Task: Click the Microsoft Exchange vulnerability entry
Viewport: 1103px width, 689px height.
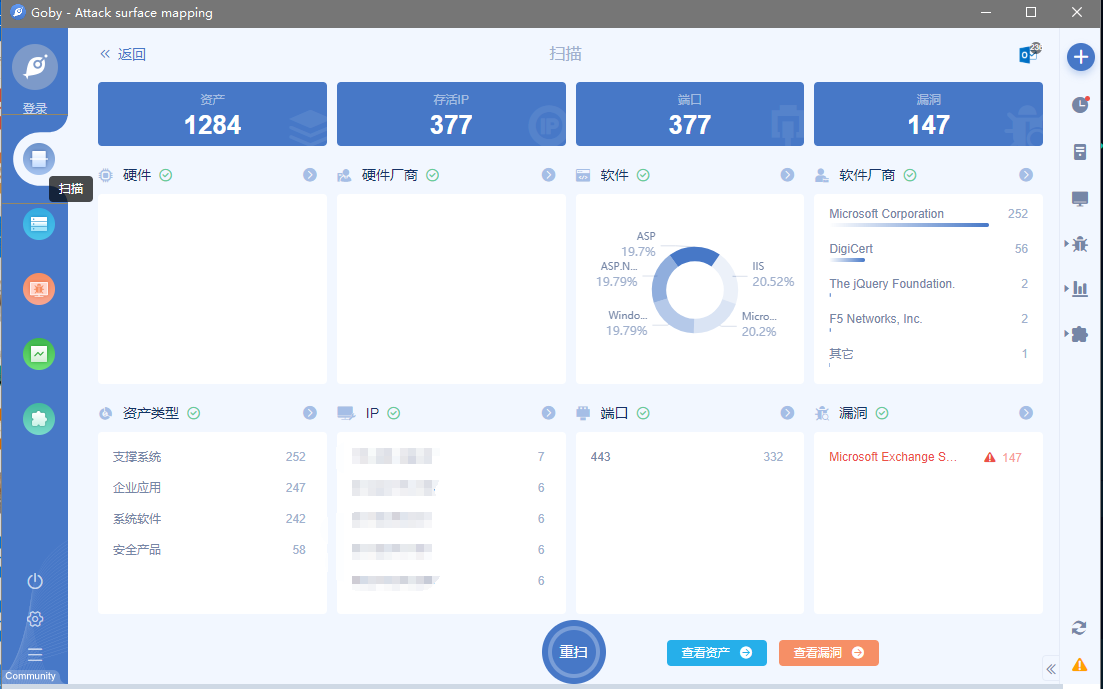Action: [x=893, y=457]
